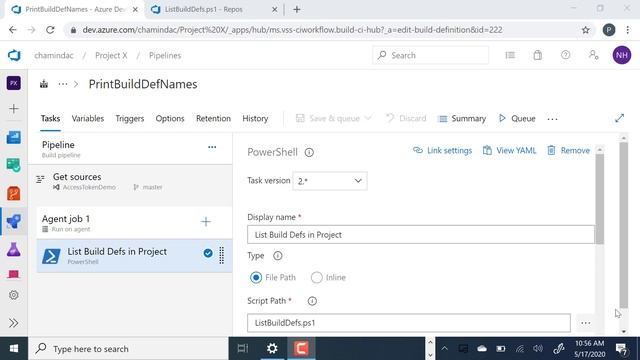Switch to Options tab

click(x=170, y=118)
